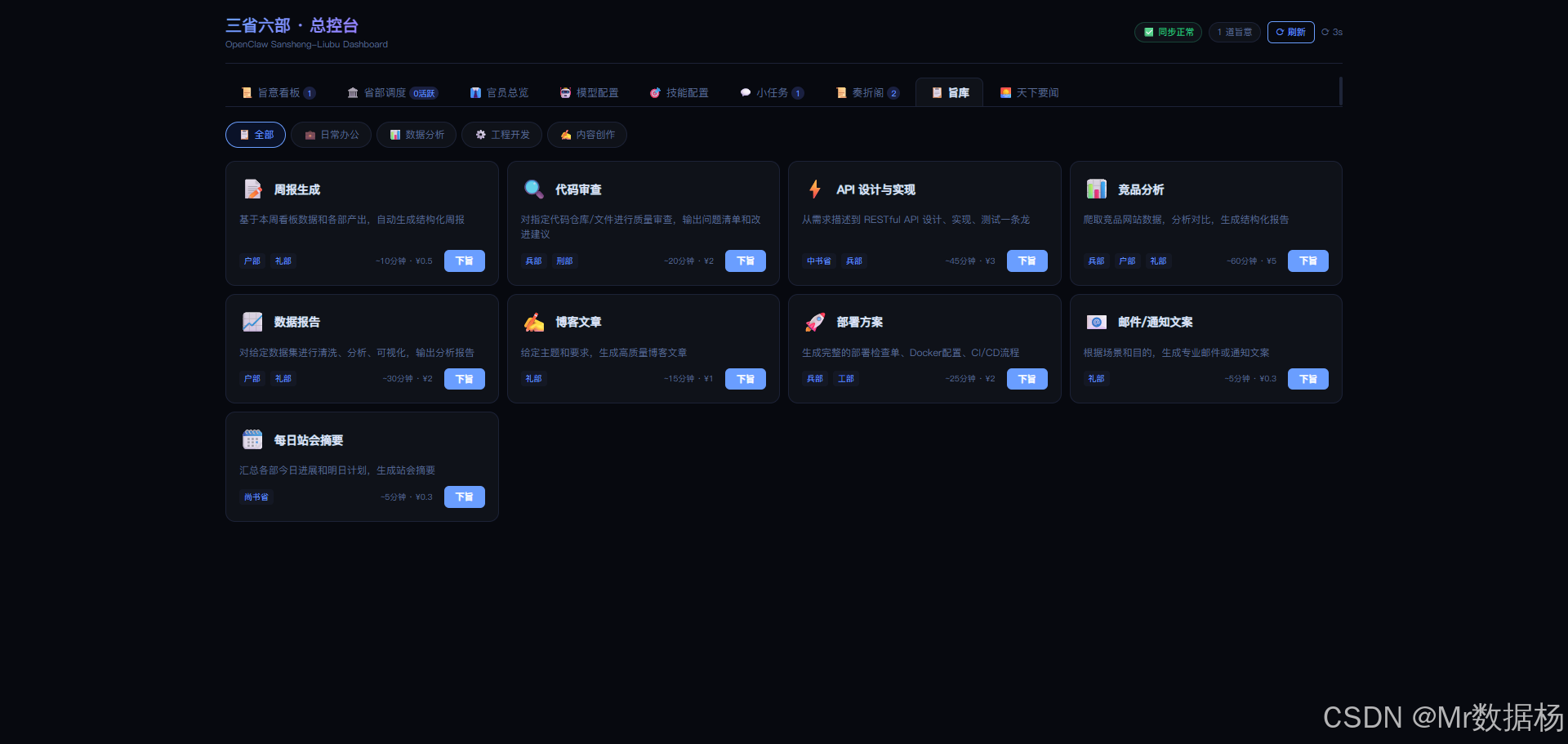Switch to the 官员总览 tab
Viewport: 1568px width, 744px height.
coord(499,92)
